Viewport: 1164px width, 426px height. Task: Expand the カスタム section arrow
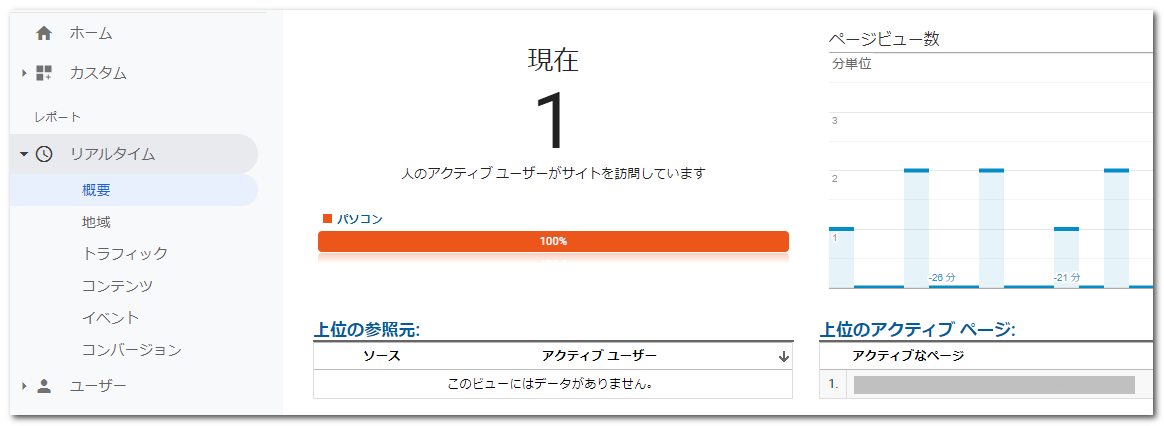[24, 73]
